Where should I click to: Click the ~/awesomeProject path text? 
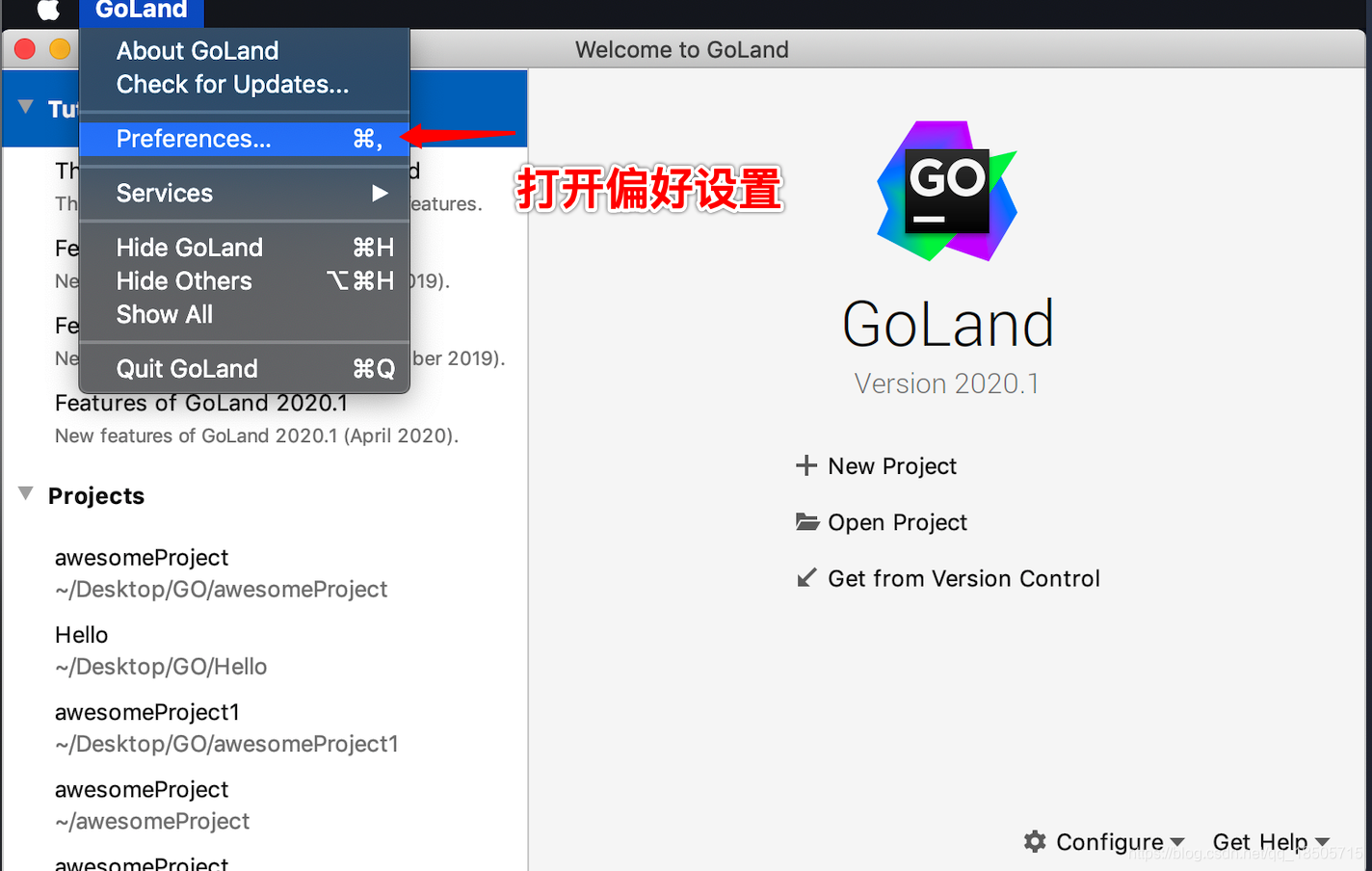(152, 821)
